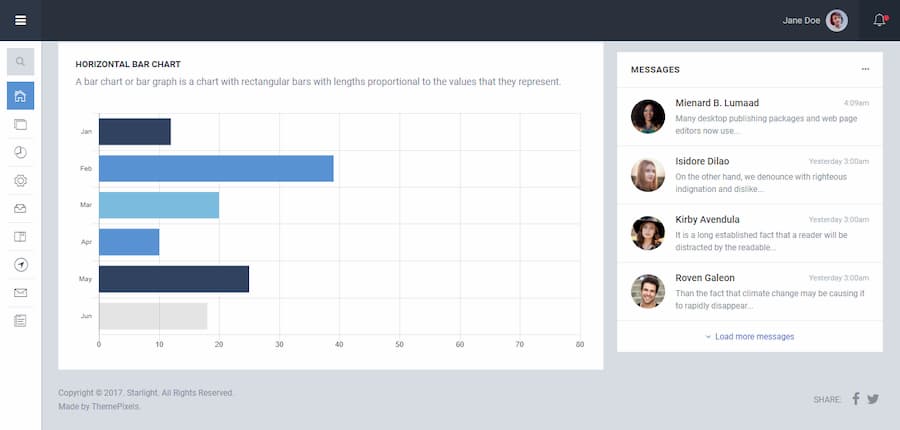Screen dimensions: 900x430
Task: Go to the home dashboard icon
Action: [x=20, y=96]
